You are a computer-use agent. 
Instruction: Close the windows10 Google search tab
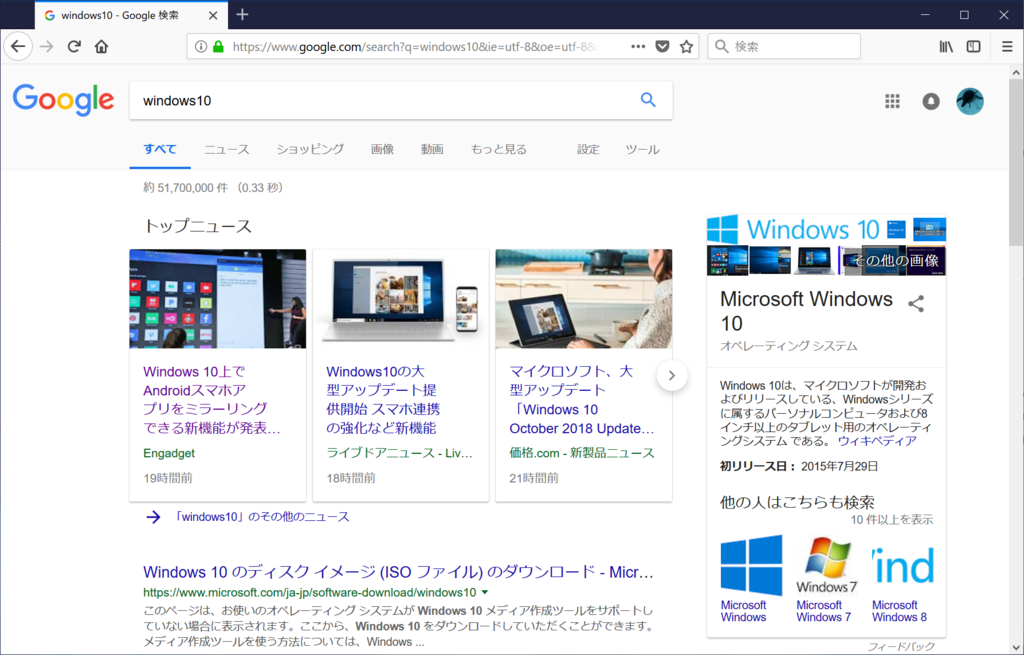pyautogui.click(x=214, y=15)
